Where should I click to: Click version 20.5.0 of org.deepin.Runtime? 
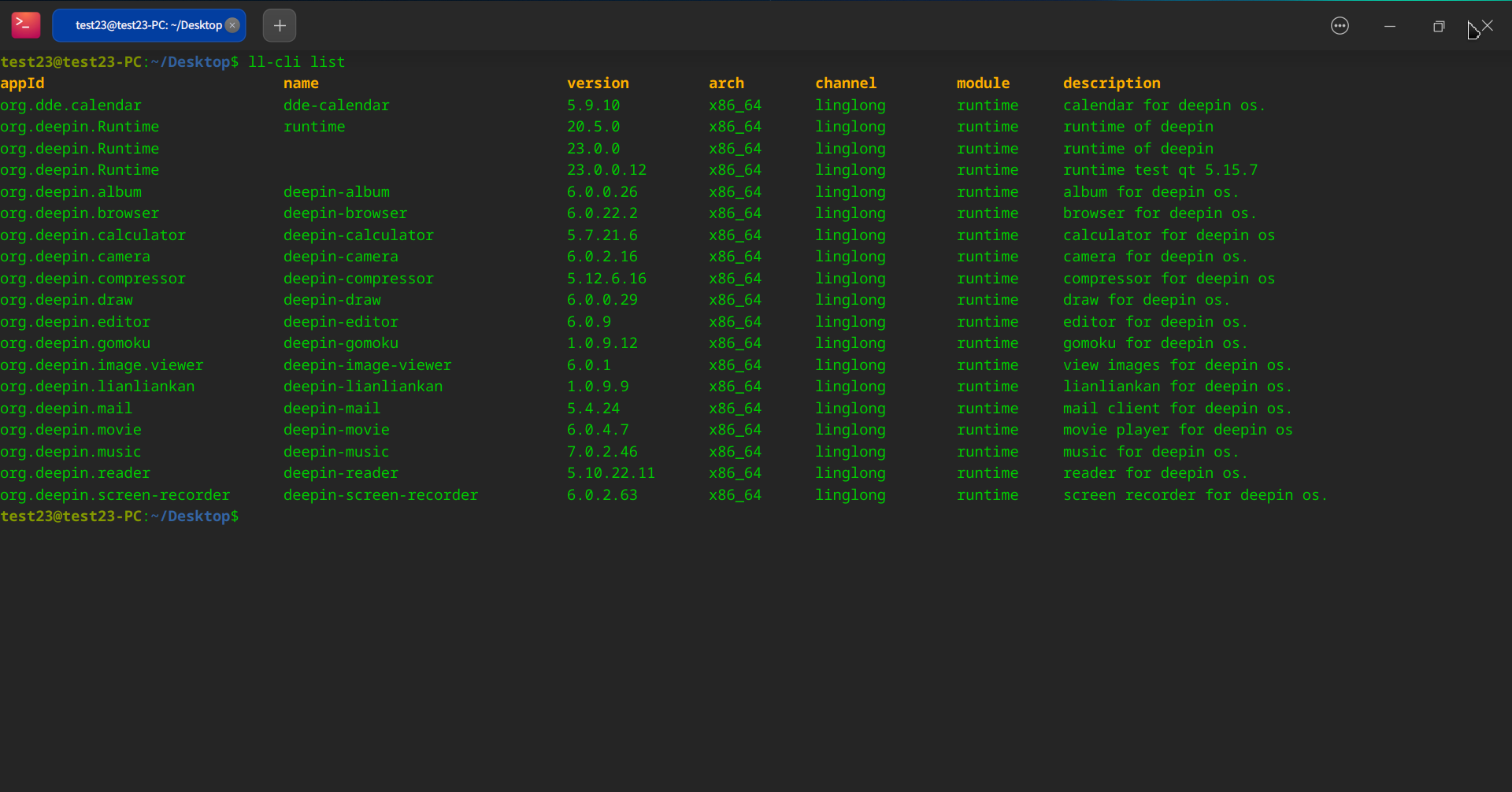coord(594,127)
